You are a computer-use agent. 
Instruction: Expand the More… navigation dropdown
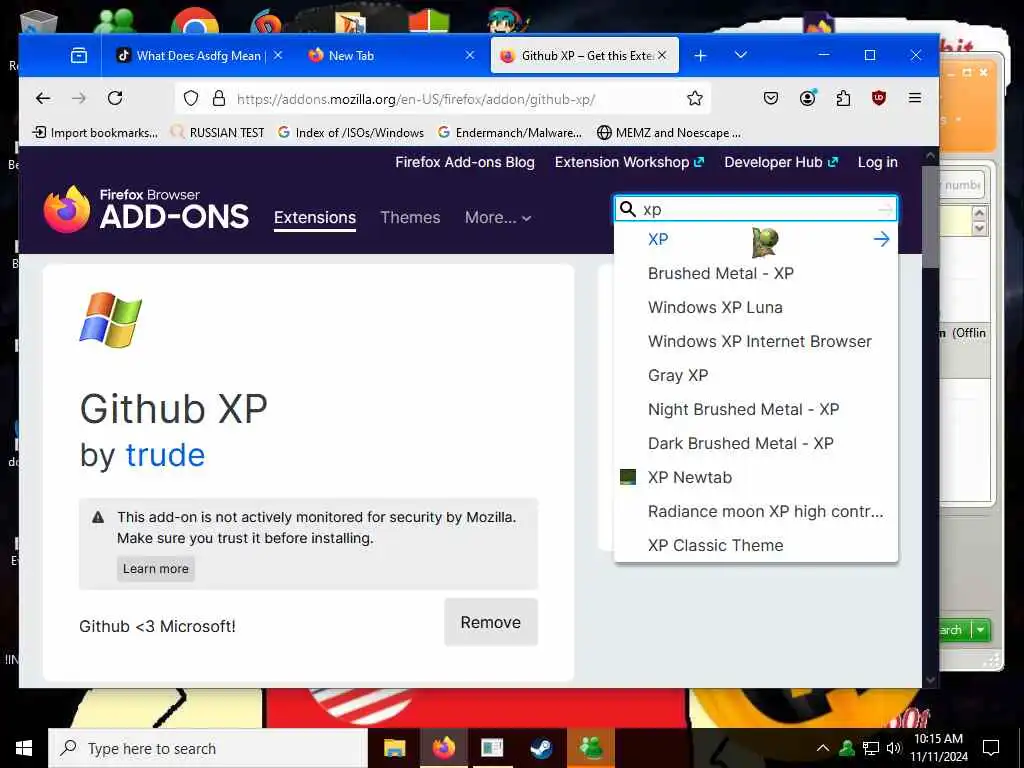pos(498,217)
